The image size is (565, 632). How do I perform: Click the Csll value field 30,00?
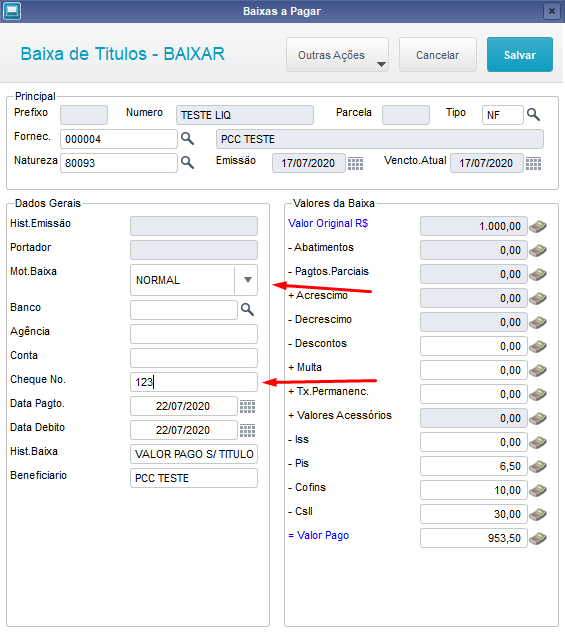point(474,514)
